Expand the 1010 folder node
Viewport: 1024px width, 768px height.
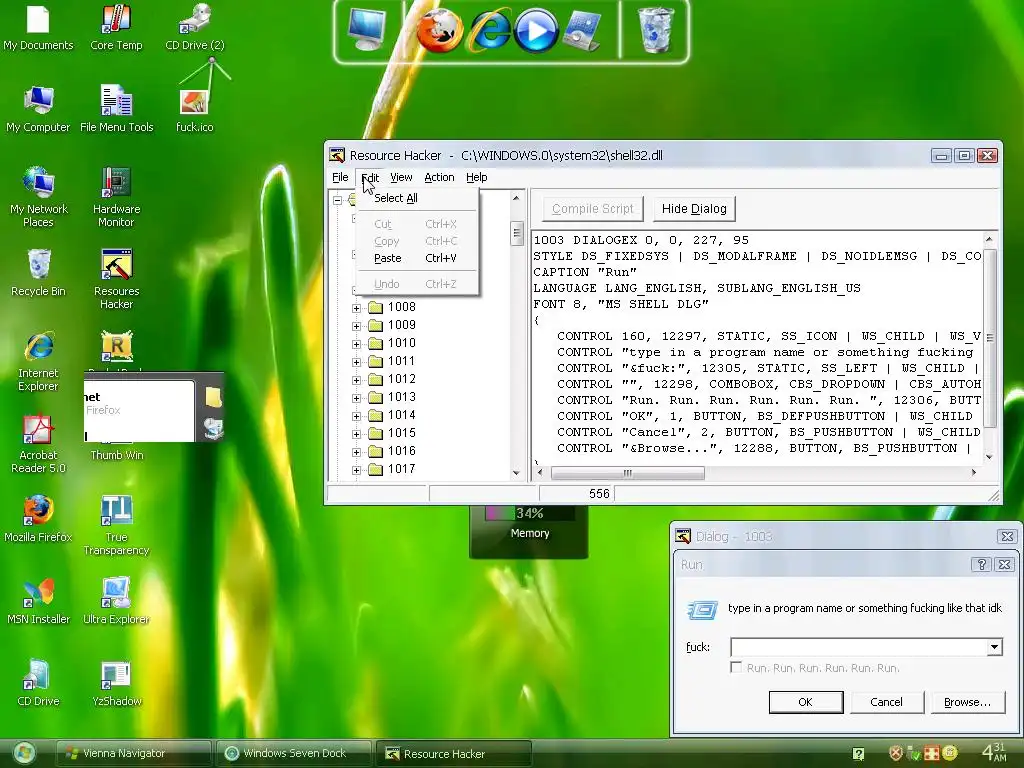point(356,344)
